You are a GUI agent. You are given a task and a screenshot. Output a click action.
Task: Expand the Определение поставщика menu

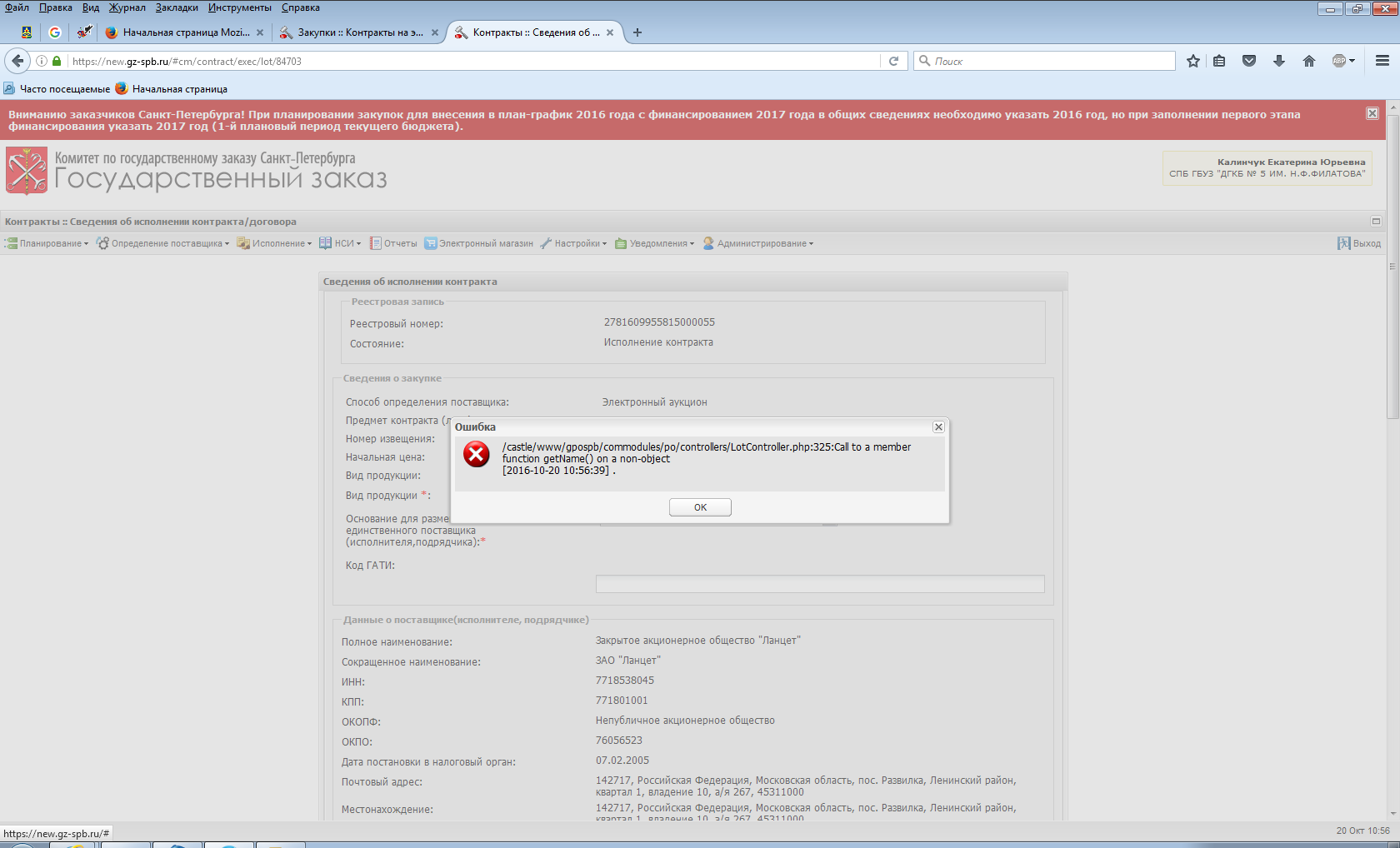162,243
